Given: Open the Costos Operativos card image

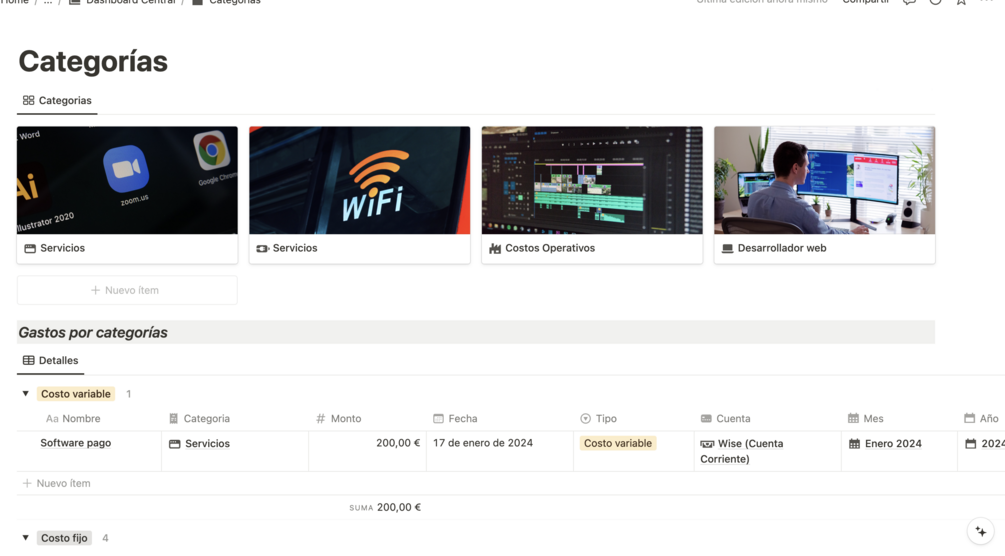Looking at the screenshot, I should tap(592, 180).
